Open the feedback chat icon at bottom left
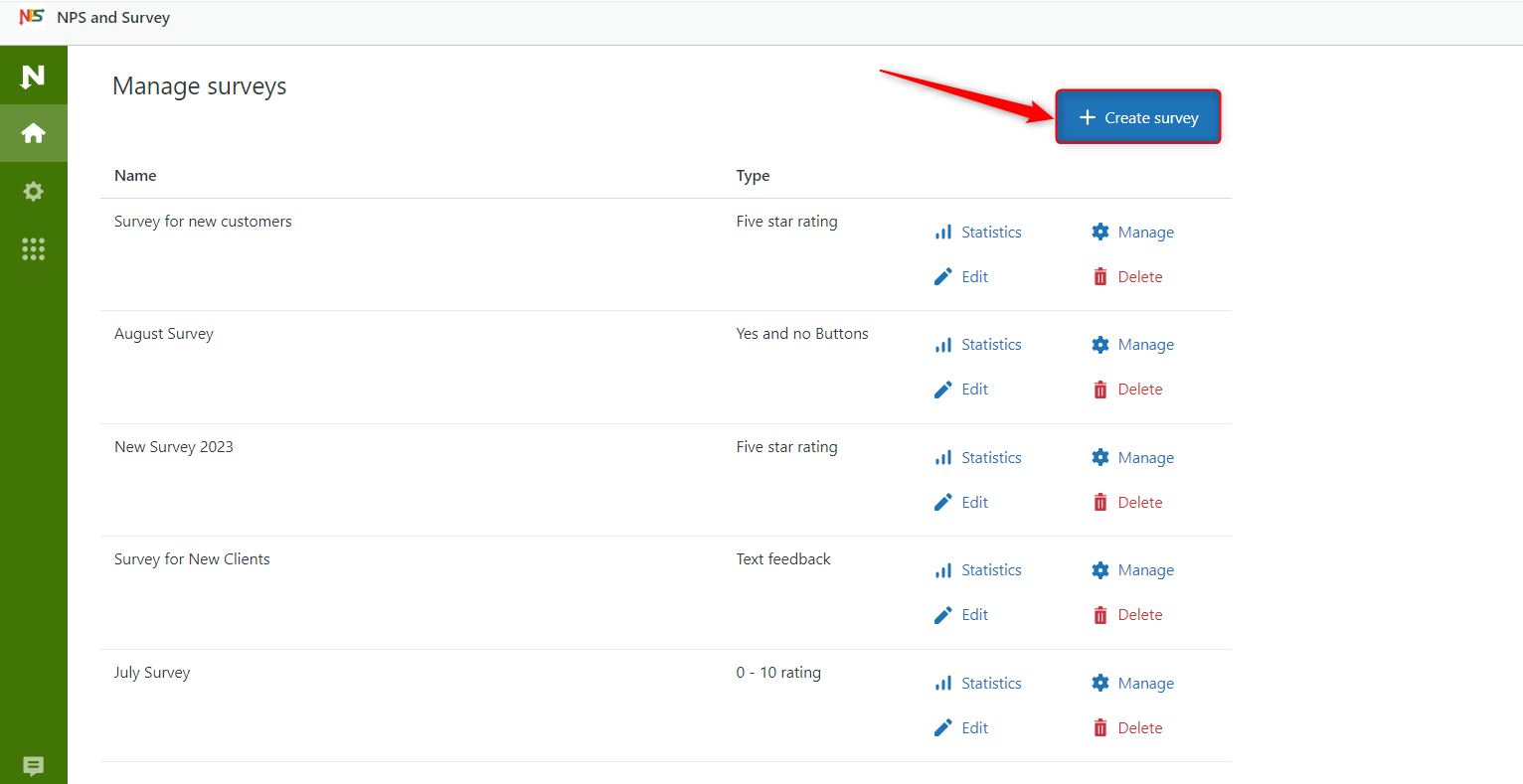This screenshot has width=1523, height=784. point(33,765)
